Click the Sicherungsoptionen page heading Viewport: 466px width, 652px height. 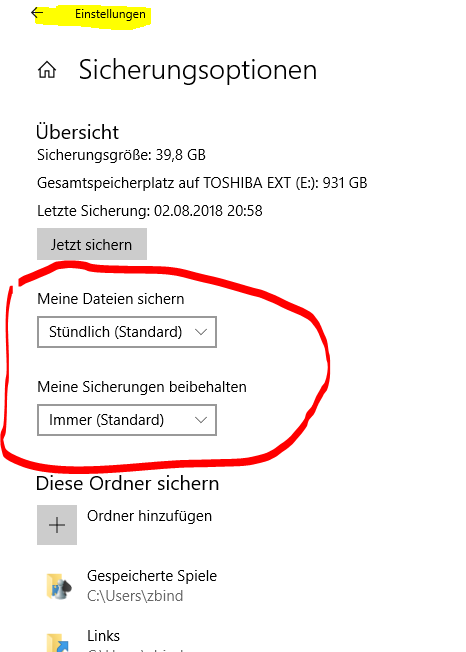coord(198,70)
